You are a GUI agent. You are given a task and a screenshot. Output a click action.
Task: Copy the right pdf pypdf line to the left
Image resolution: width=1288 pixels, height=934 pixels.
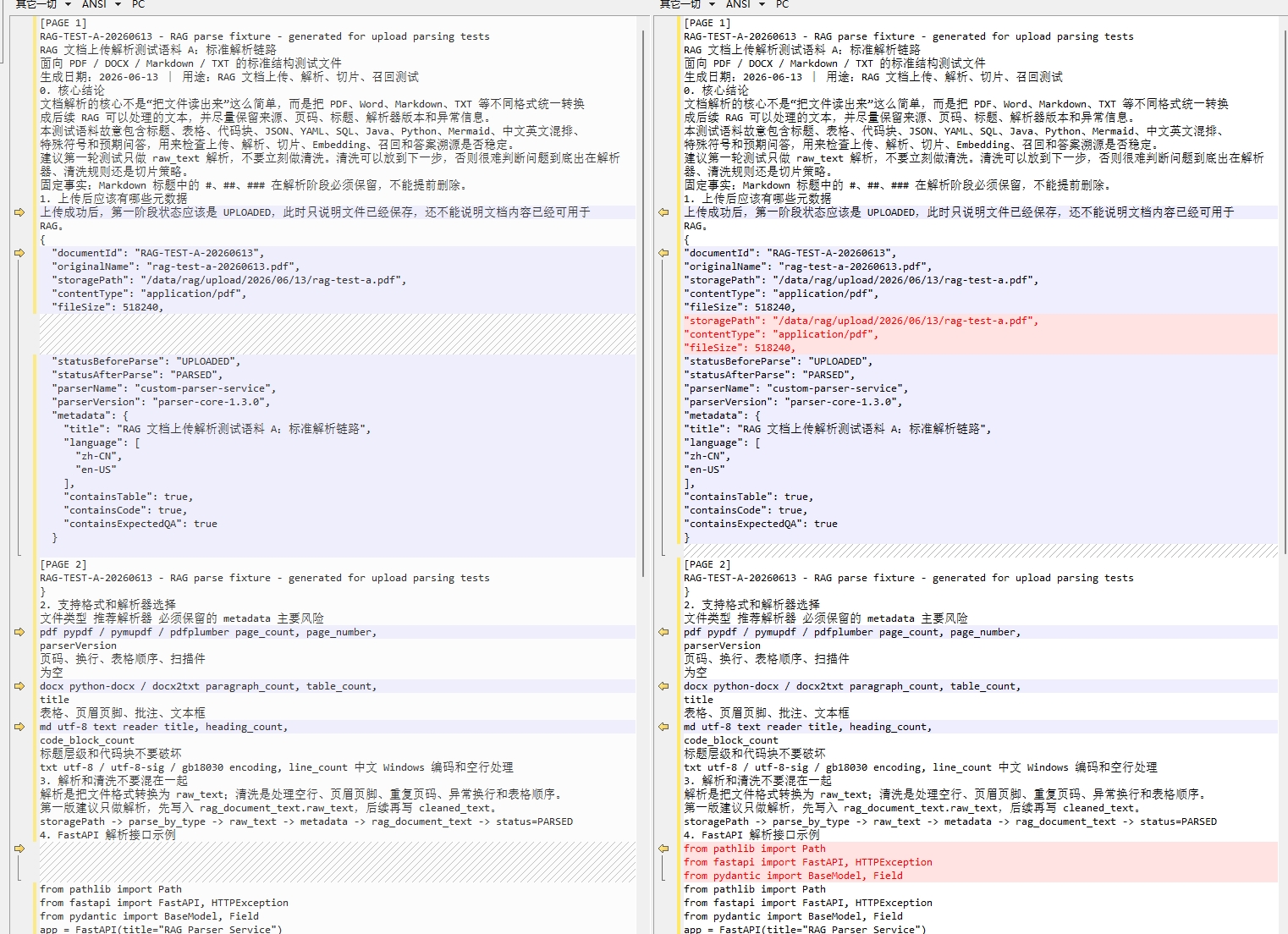point(663,632)
